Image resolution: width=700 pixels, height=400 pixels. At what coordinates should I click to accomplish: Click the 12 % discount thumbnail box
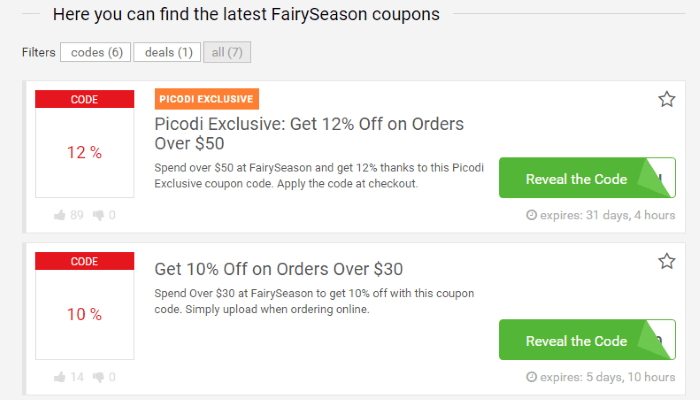point(84,153)
